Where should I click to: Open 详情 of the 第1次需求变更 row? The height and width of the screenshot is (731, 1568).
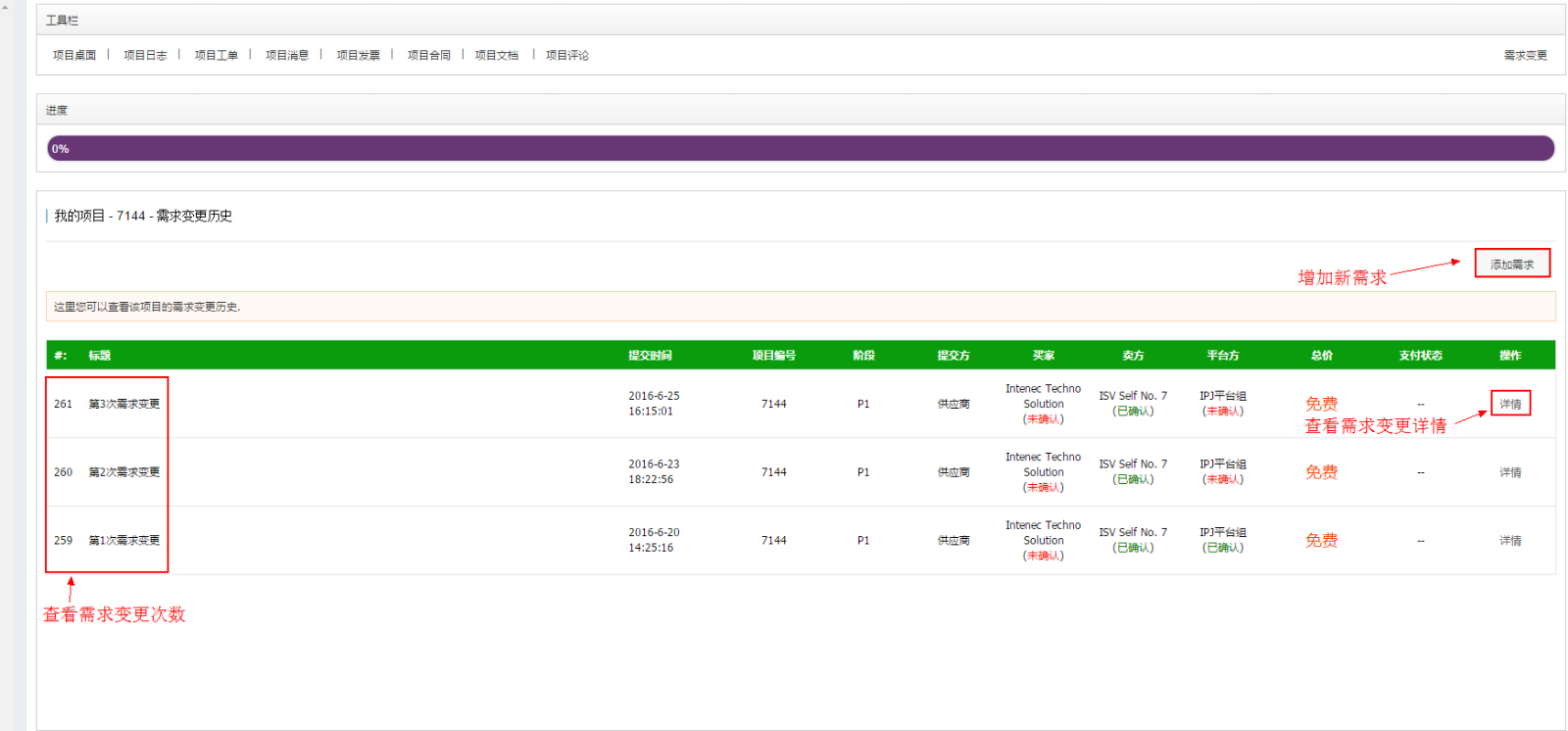coord(1510,541)
